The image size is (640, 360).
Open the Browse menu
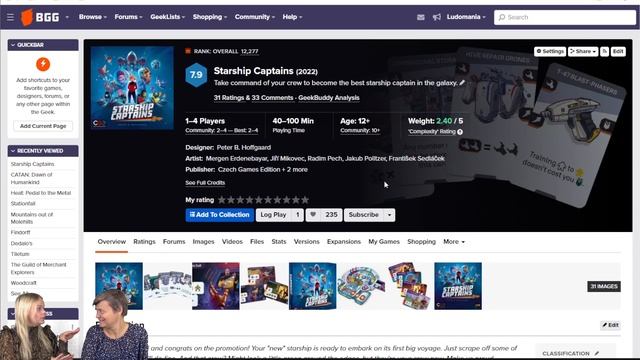click(x=93, y=17)
